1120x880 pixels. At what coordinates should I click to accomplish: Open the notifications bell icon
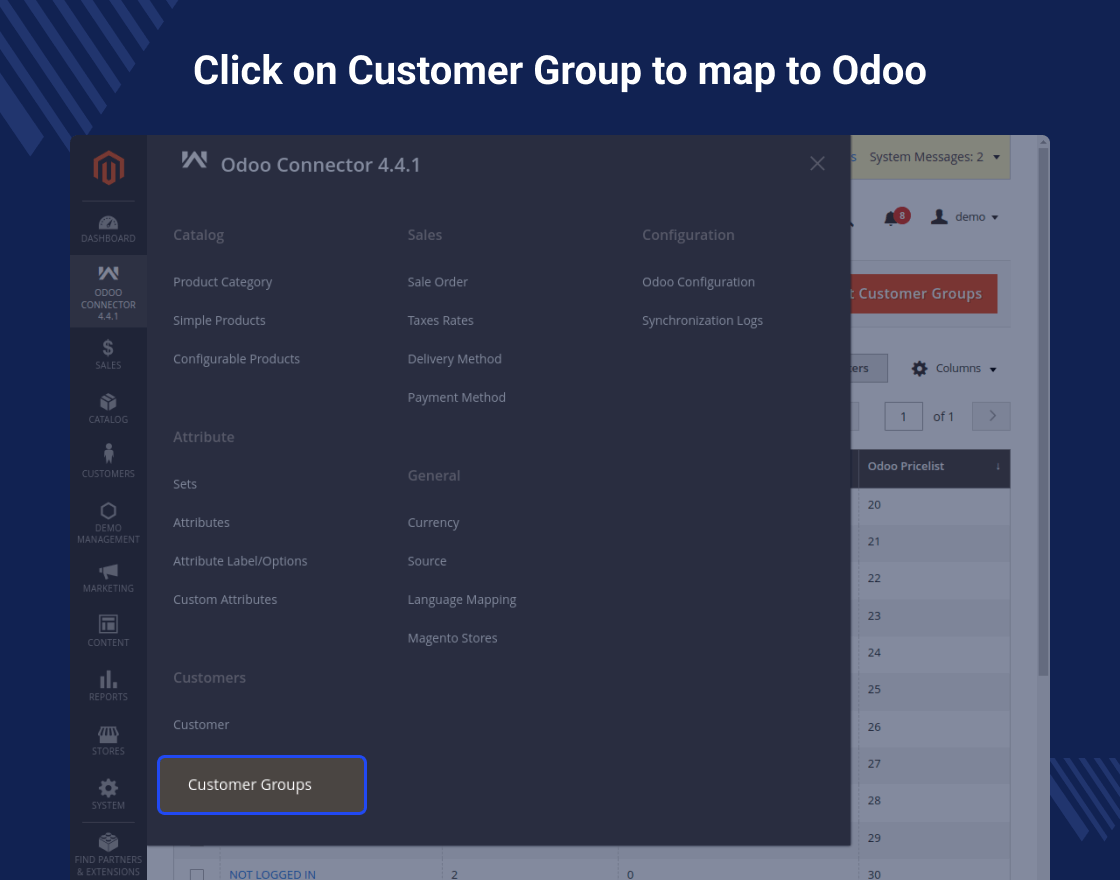[891, 217]
